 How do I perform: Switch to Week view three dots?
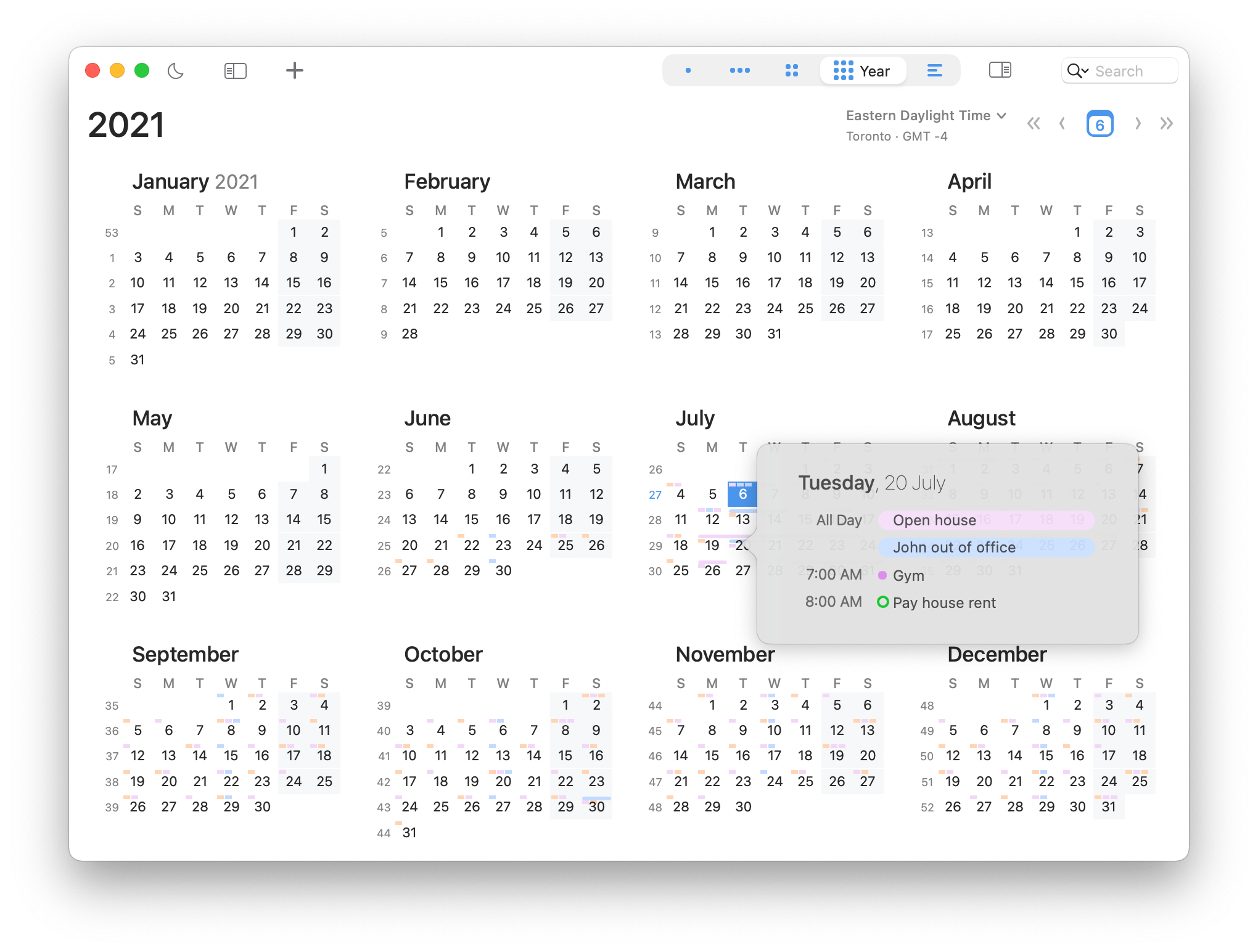click(x=739, y=71)
